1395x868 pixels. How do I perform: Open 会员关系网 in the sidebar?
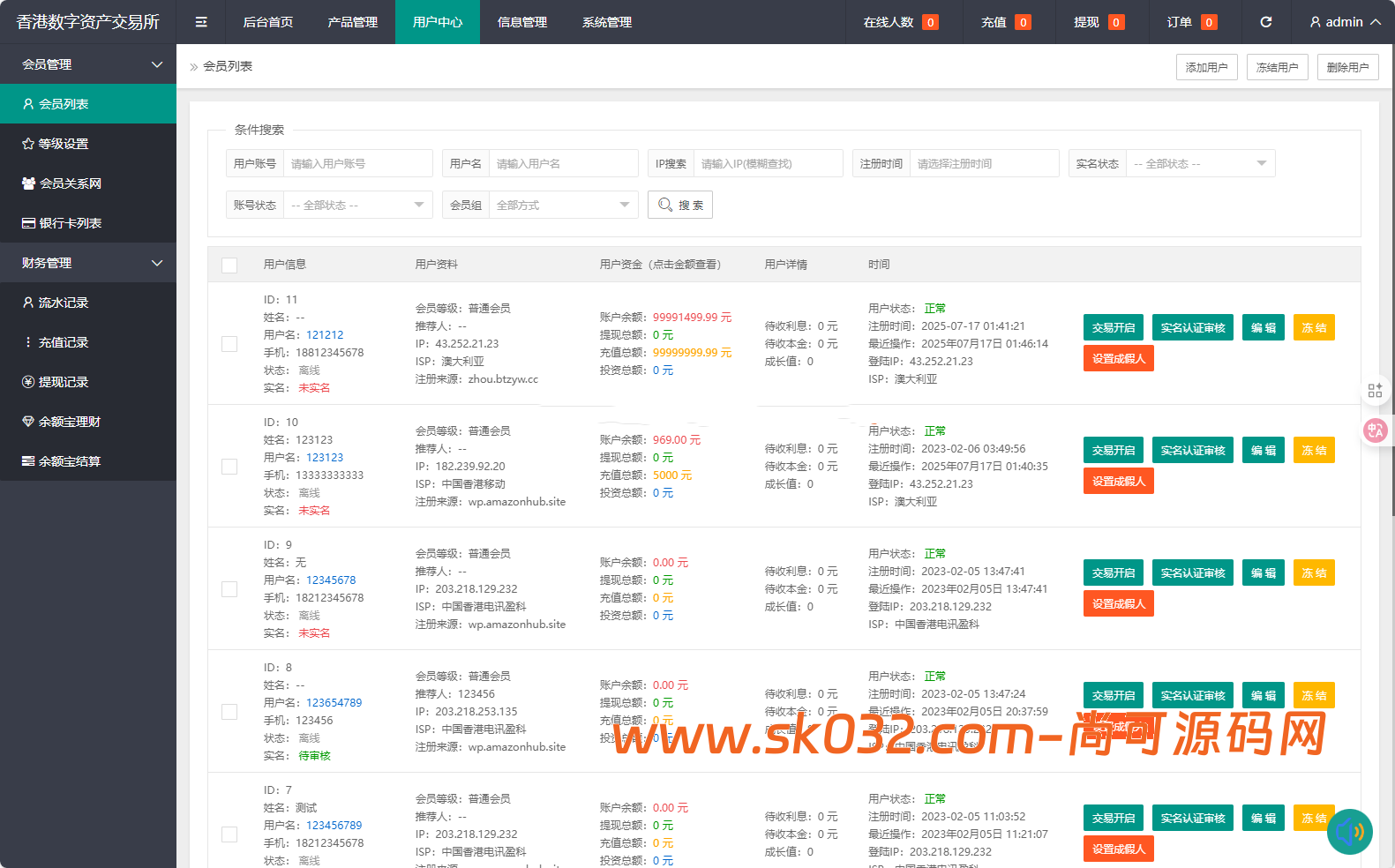[x=88, y=183]
